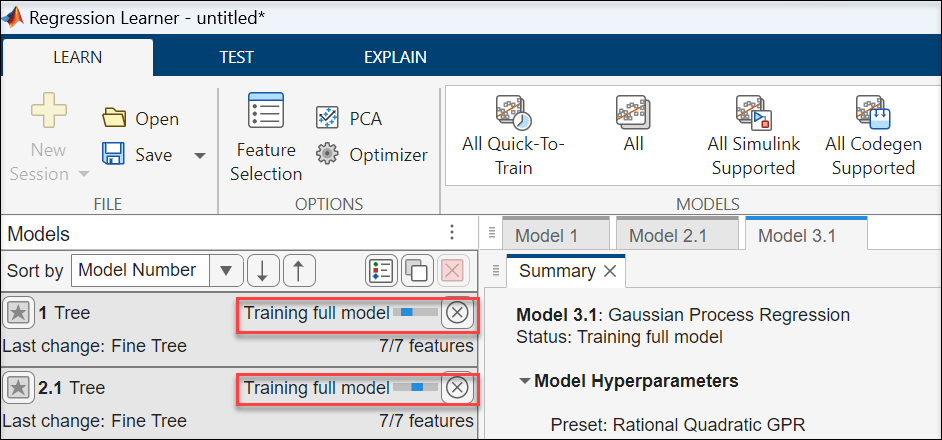
Task: Sort models in descending order with down arrow
Action: pos(262,270)
